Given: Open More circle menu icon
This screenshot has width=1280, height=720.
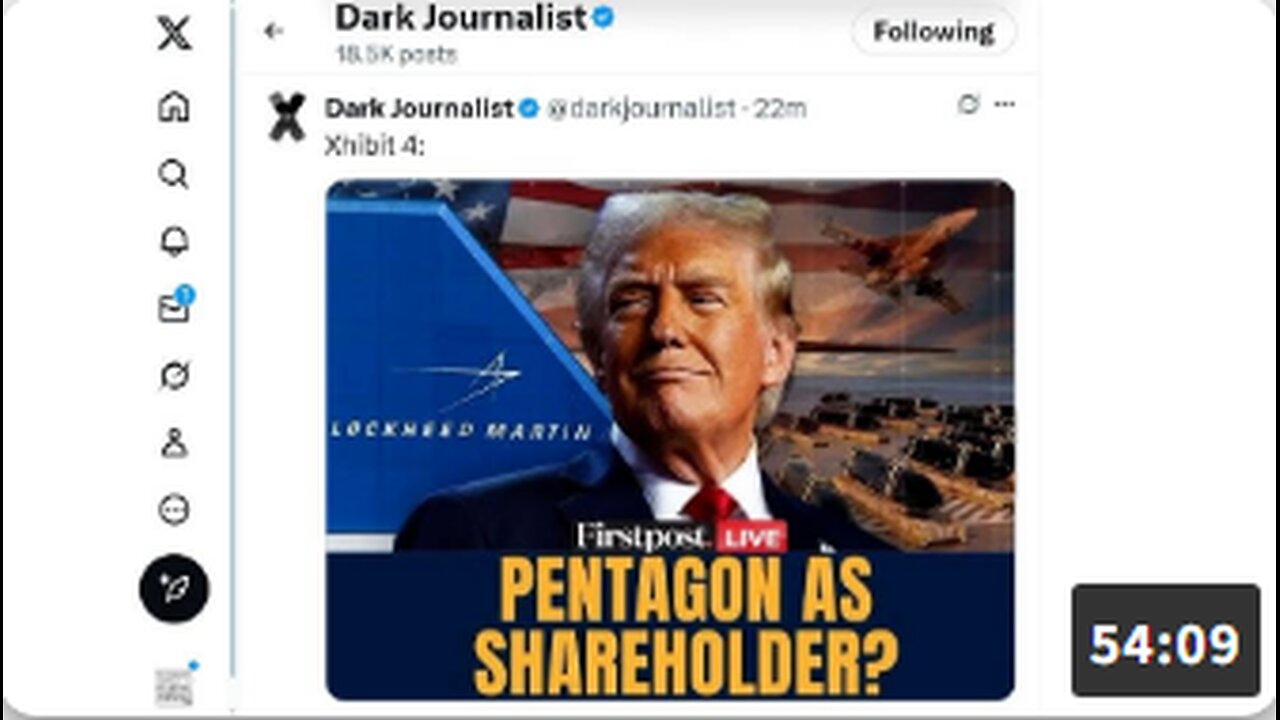Looking at the screenshot, I should click(174, 510).
